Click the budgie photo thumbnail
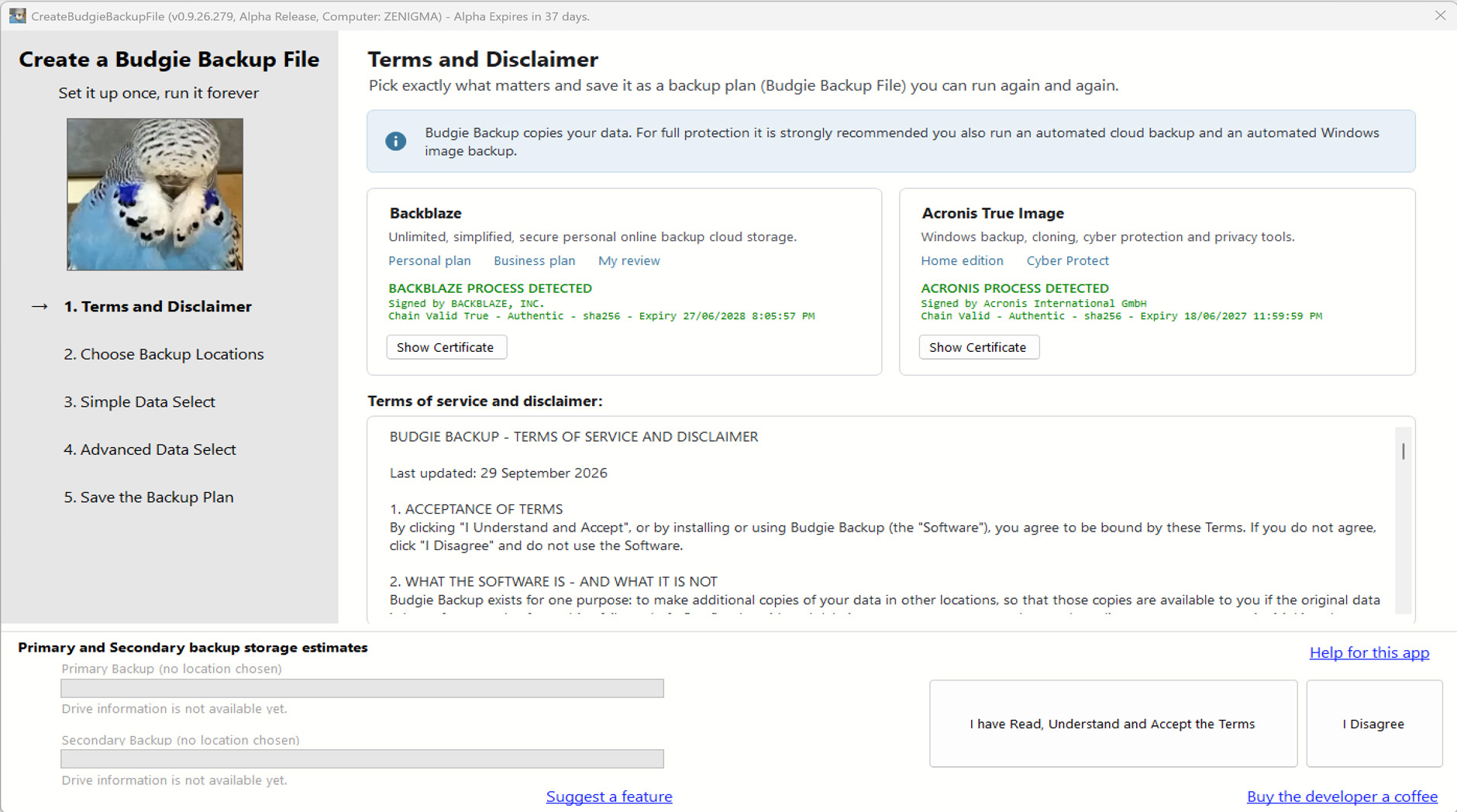Viewport: 1457px width, 812px height. (155, 194)
